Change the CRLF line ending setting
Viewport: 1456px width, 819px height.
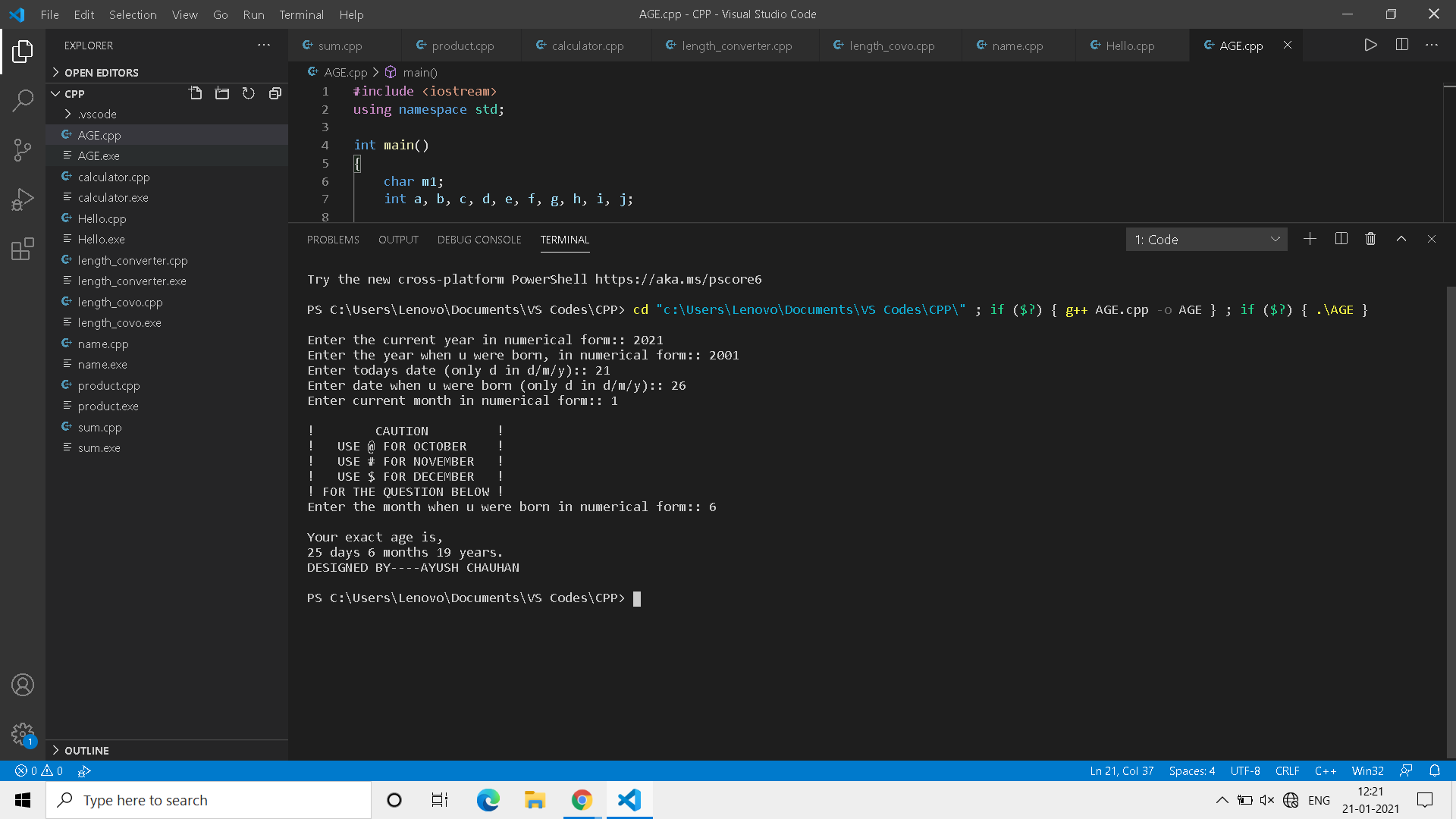1287,770
